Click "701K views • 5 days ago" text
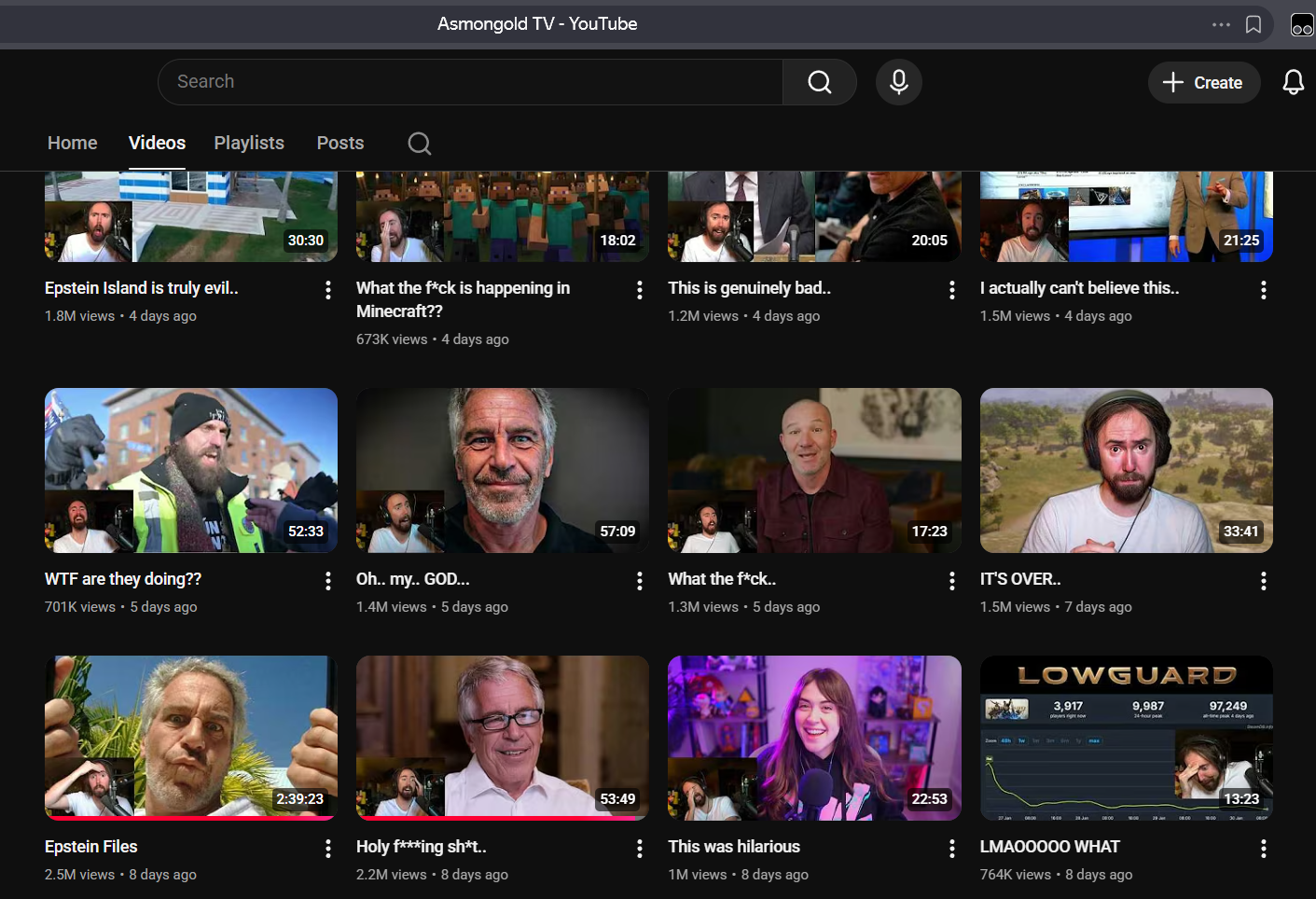Viewport: 1316px width, 899px height. click(121, 607)
